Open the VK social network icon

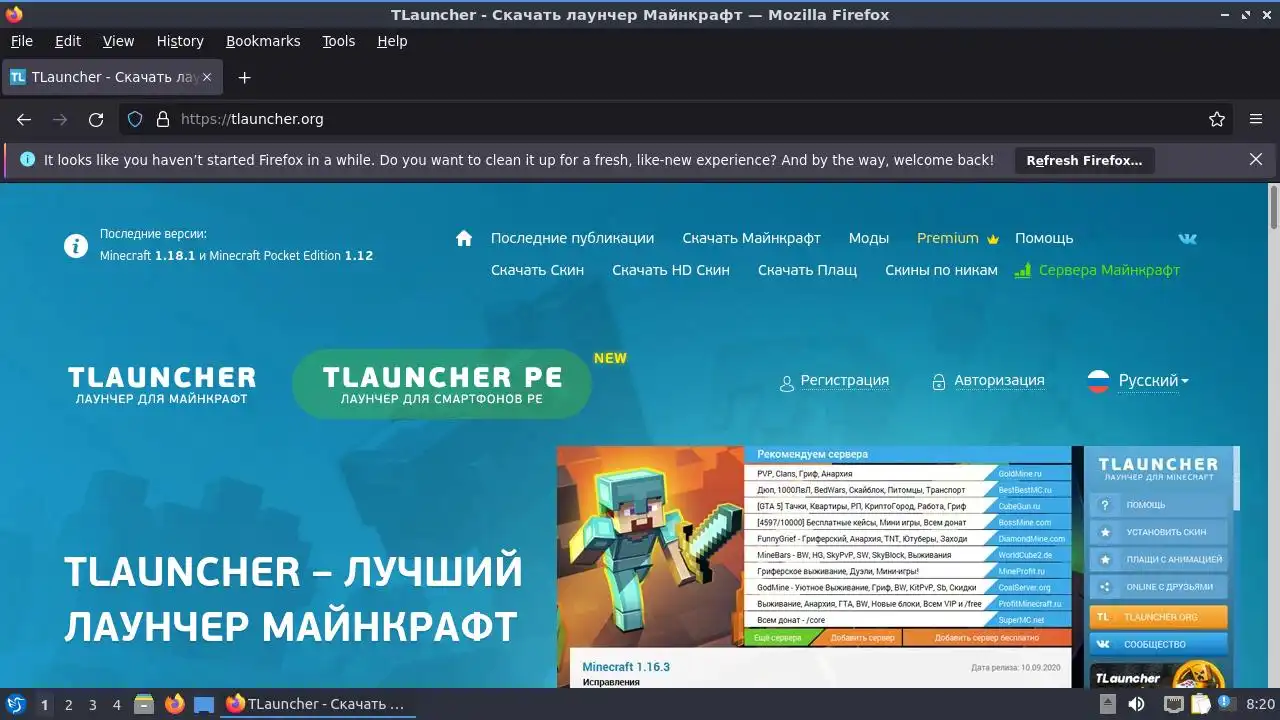point(1187,238)
